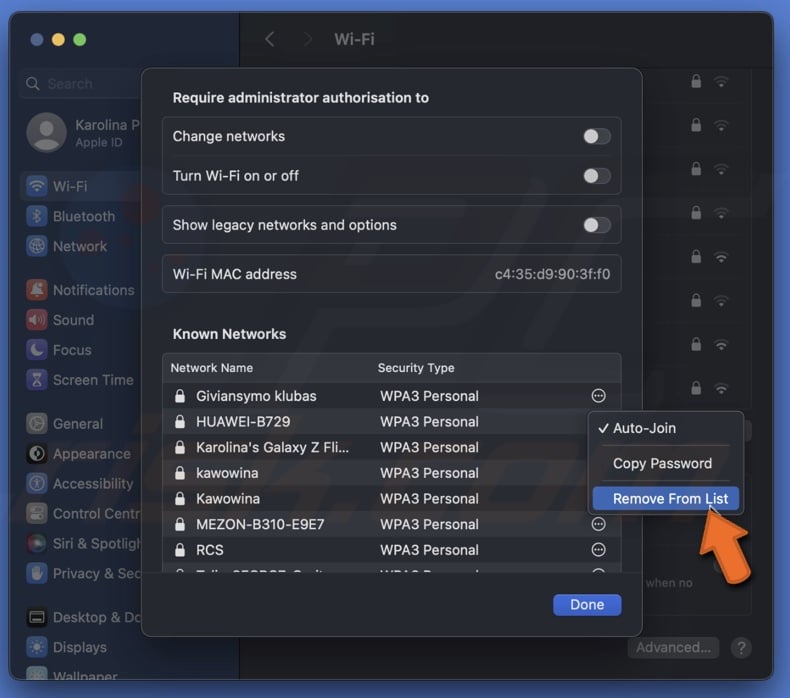This screenshot has height=698, width=790.
Task: Choose Copy Password from context menu
Action: [668, 464]
